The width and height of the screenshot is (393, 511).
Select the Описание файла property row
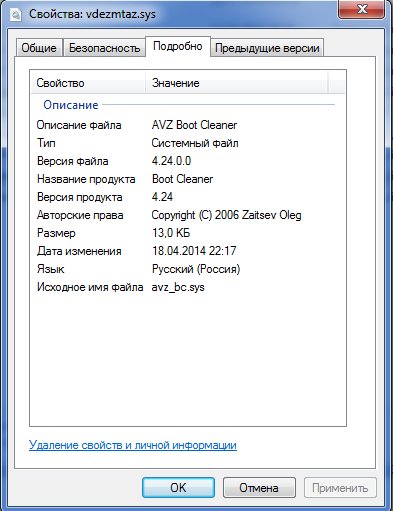click(x=188, y=125)
